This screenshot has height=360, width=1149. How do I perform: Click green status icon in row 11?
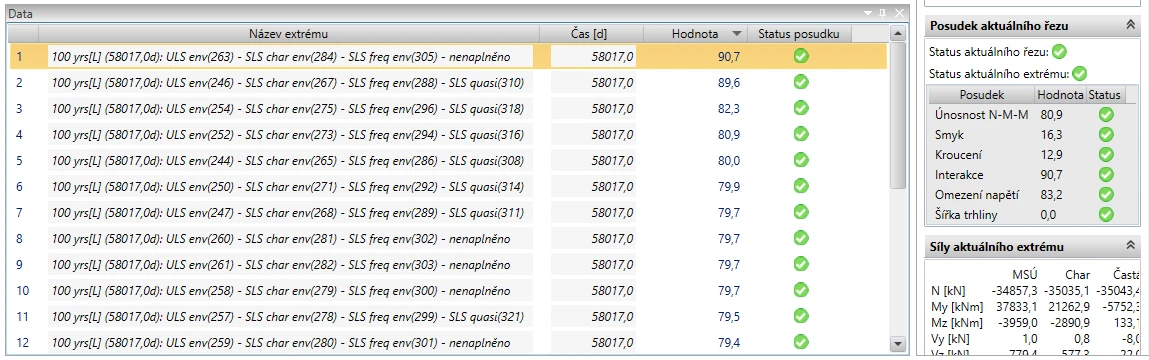coord(801,317)
